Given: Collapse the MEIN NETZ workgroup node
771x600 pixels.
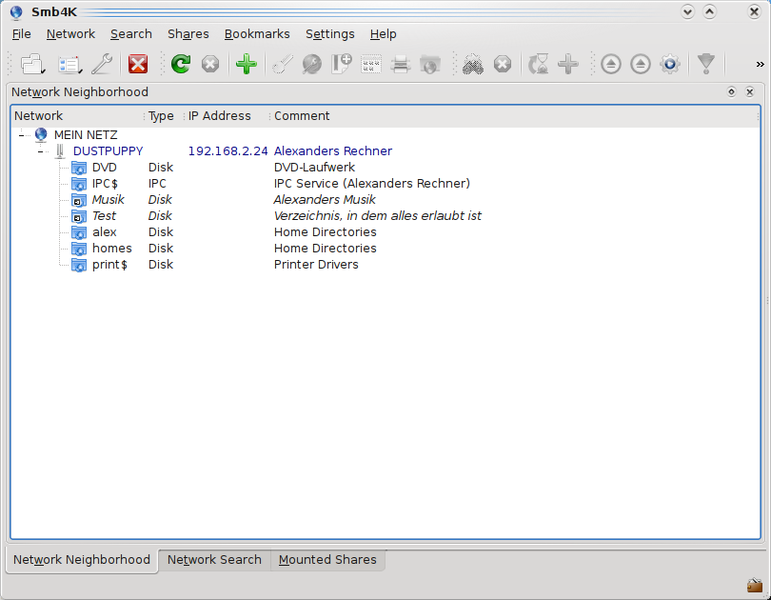Looking at the screenshot, I should click(x=21, y=134).
